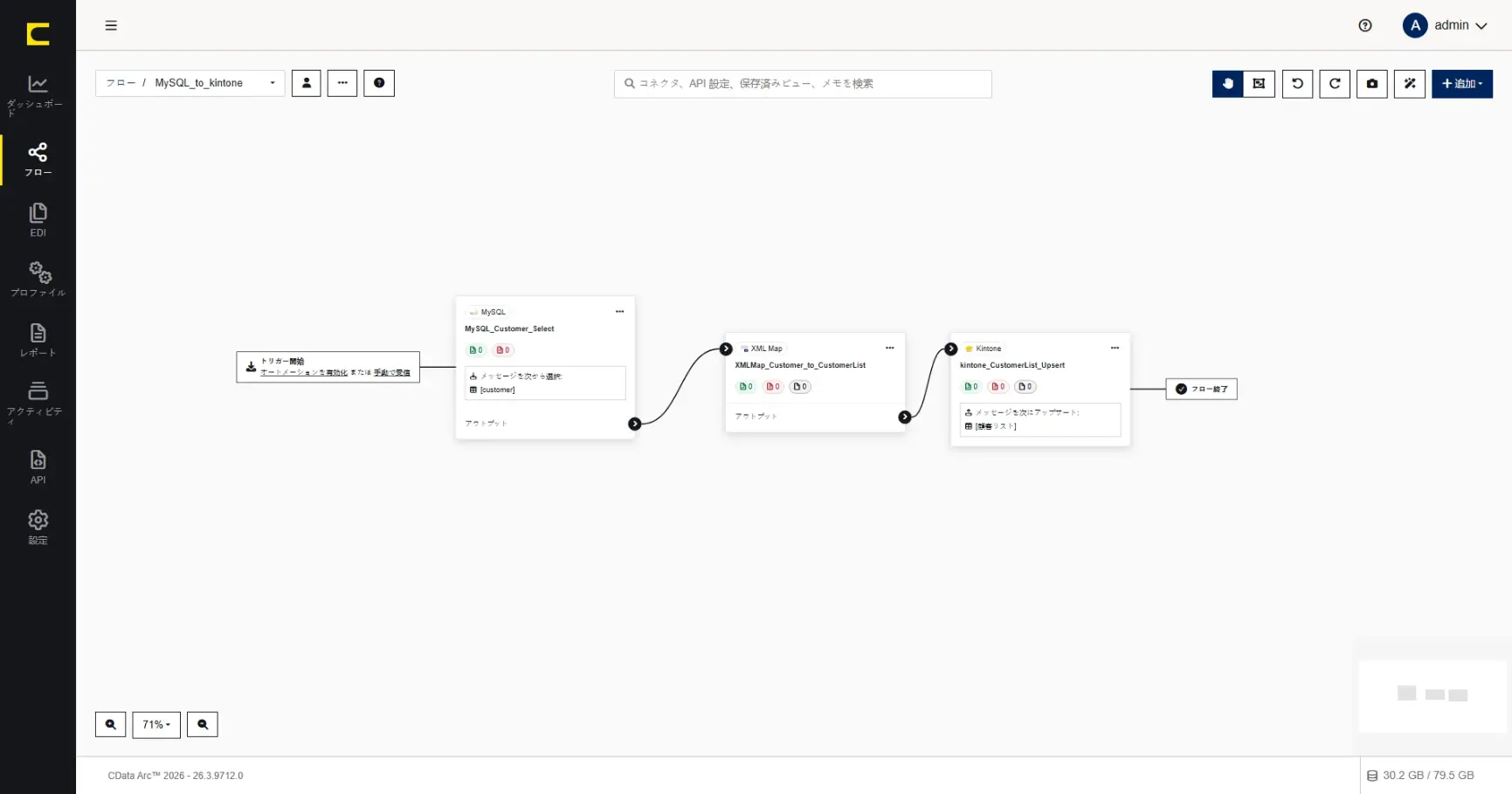The image size is (1512, 794).
Task: Click the flow minimap thumbnail
Action: (1433, 695)
